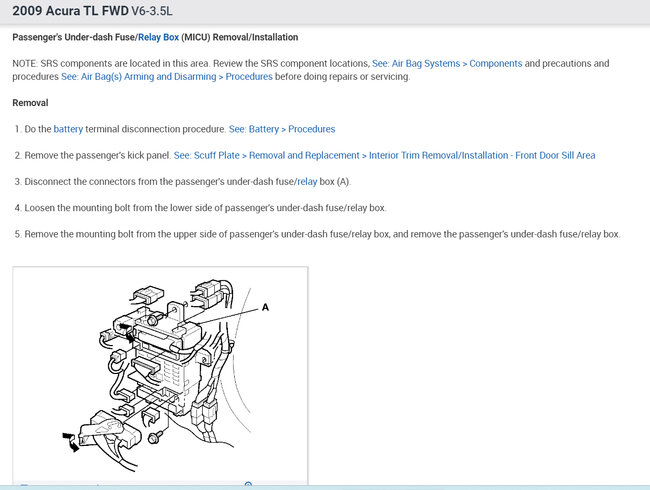The width and height of the screenshot is (650, 490).
Task: Click step 5 text about upper mounting bolt
Action: 322,234
